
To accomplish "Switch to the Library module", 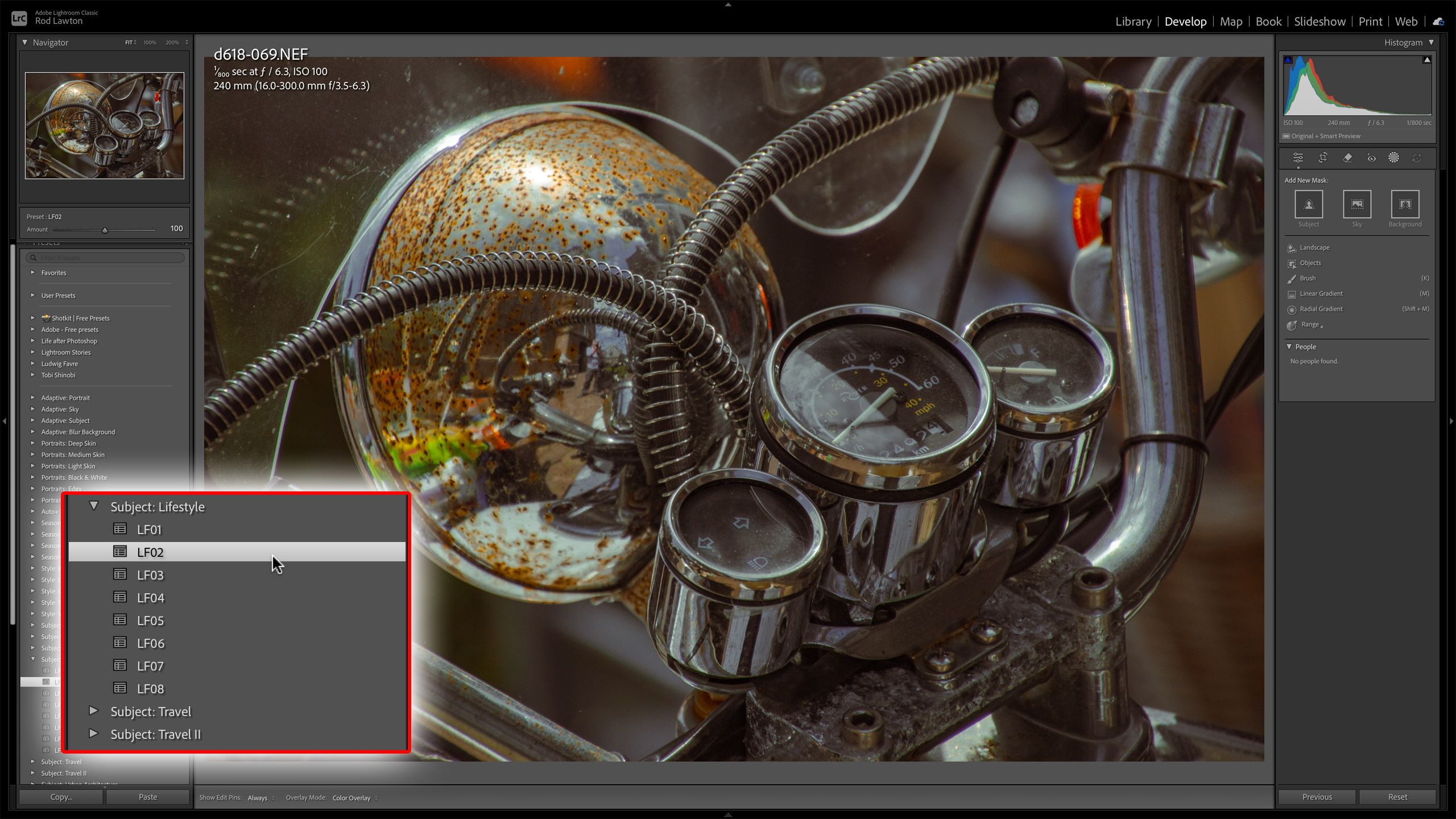I will [1133, 22].
